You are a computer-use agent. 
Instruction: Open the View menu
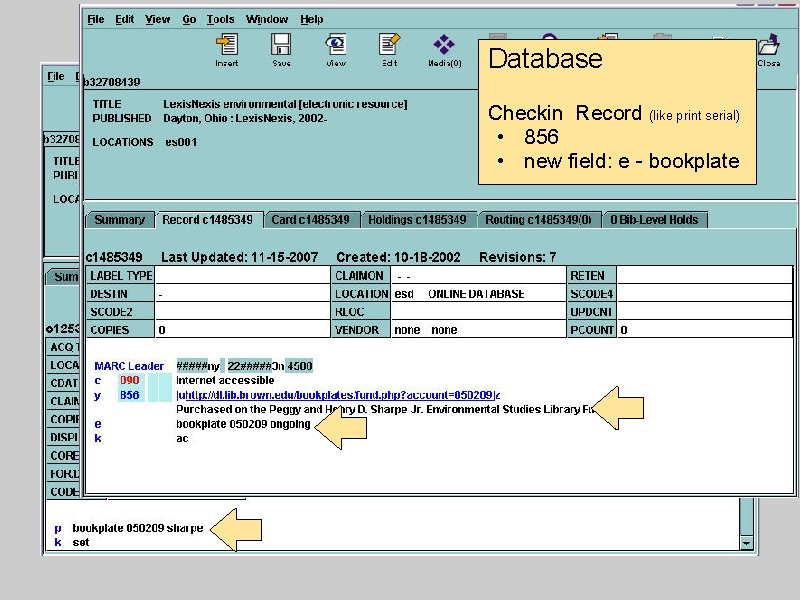tap(157, 19)
